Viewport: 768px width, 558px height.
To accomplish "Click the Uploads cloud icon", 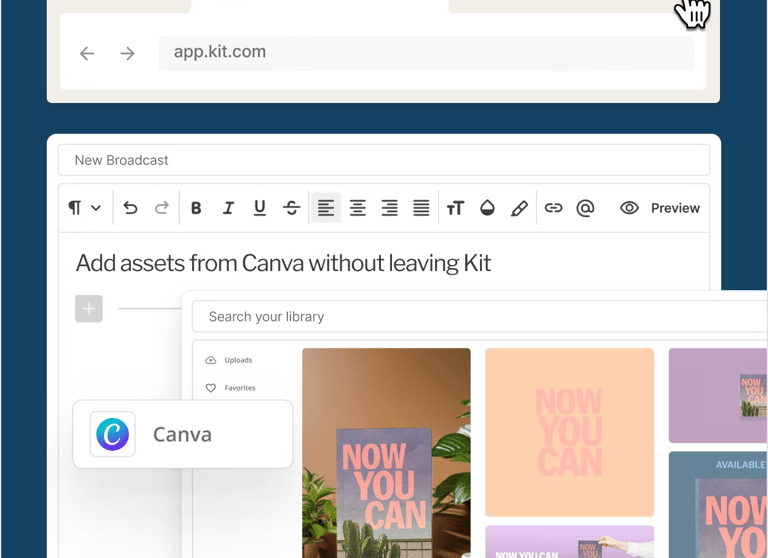I will (211, 360).
